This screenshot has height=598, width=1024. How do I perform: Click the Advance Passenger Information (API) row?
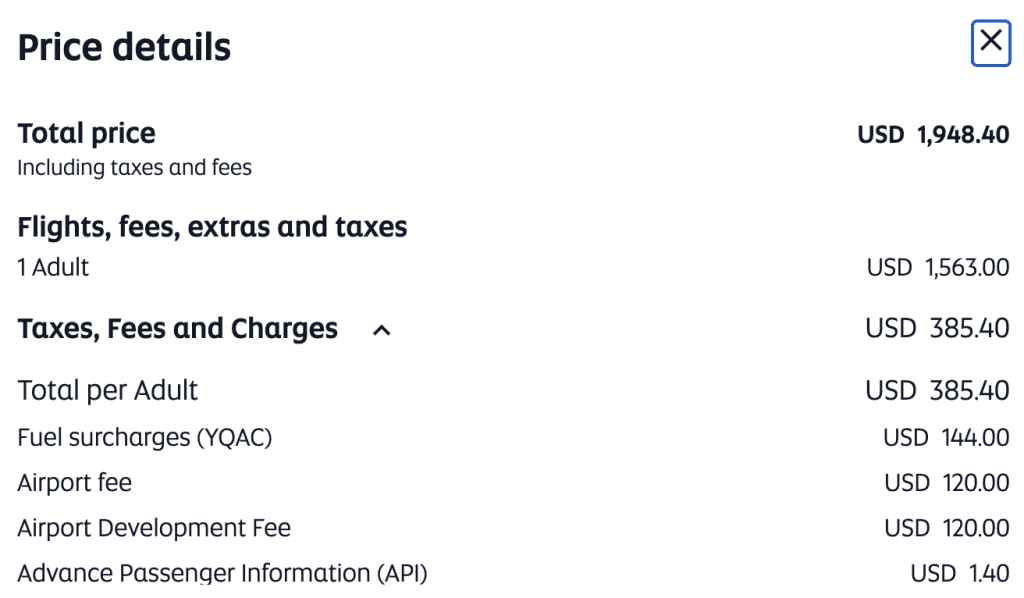click(222, 572)
